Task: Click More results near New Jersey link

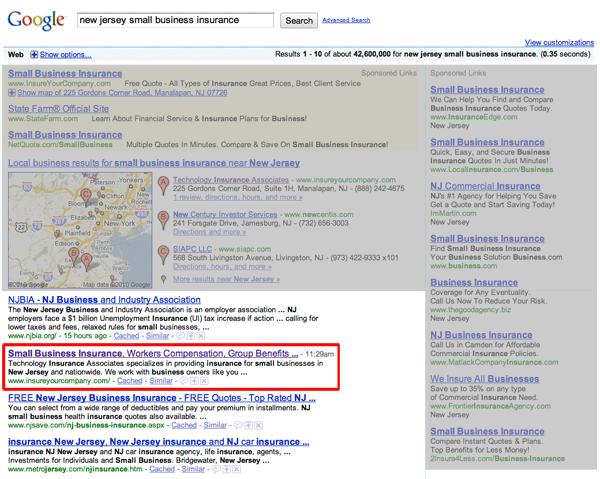Action: 227,279
